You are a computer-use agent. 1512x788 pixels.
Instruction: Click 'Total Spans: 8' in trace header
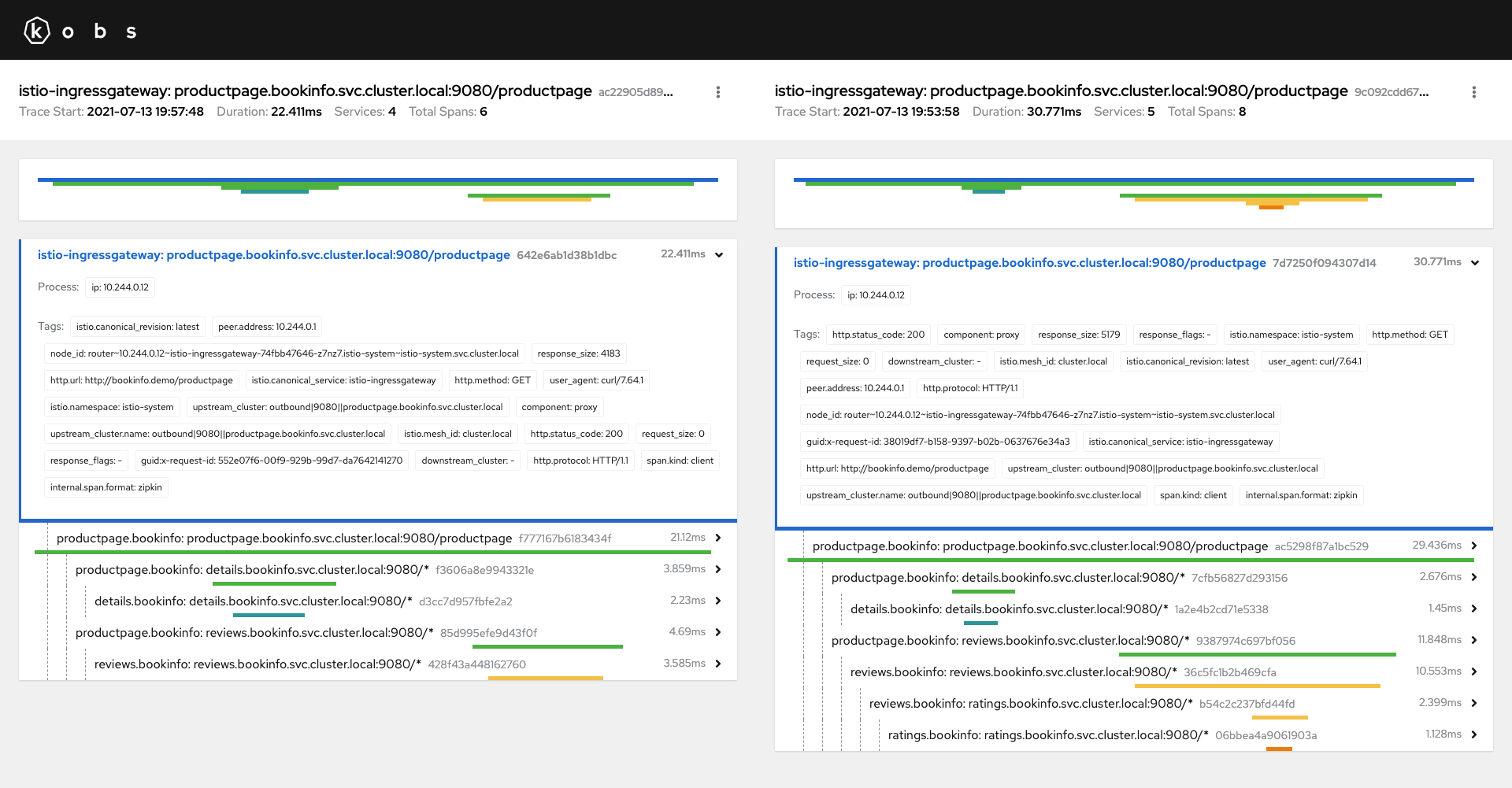(1206, 112)
